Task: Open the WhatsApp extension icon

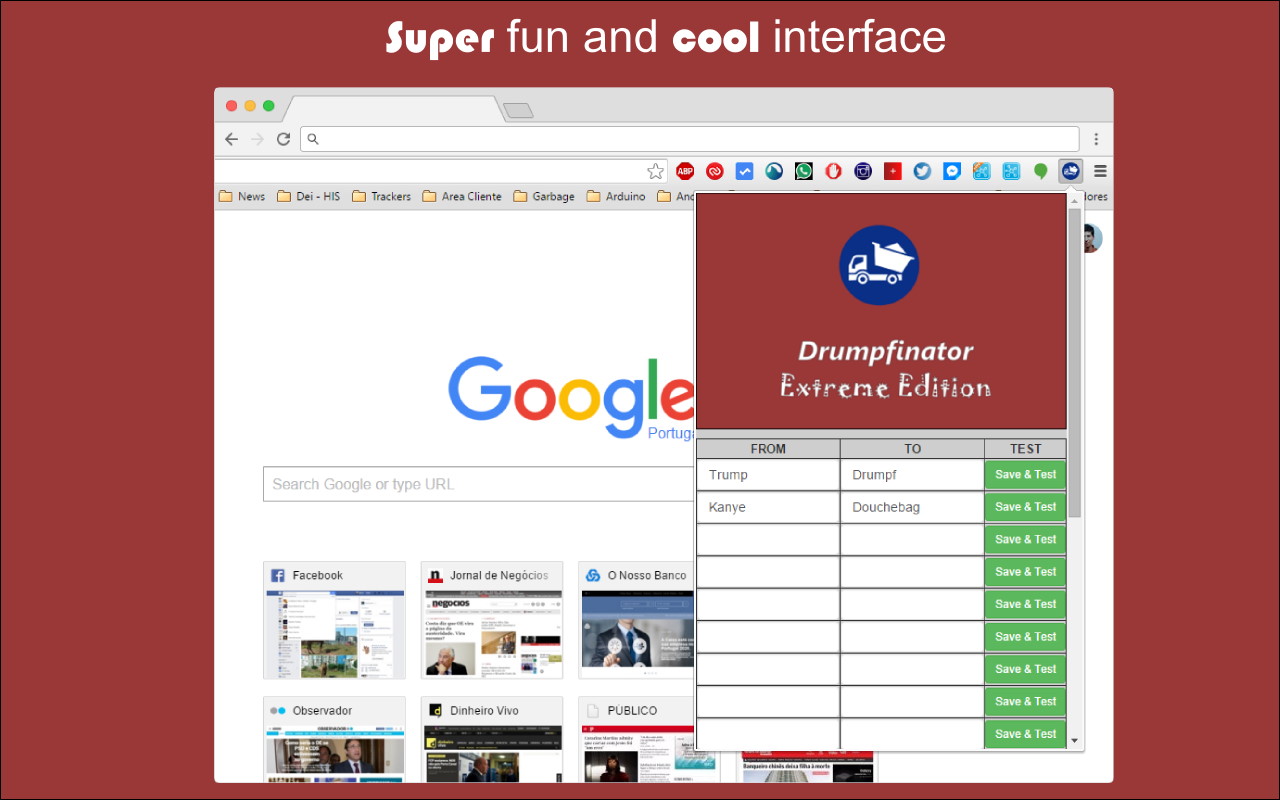Action: (x=804, y=171)
